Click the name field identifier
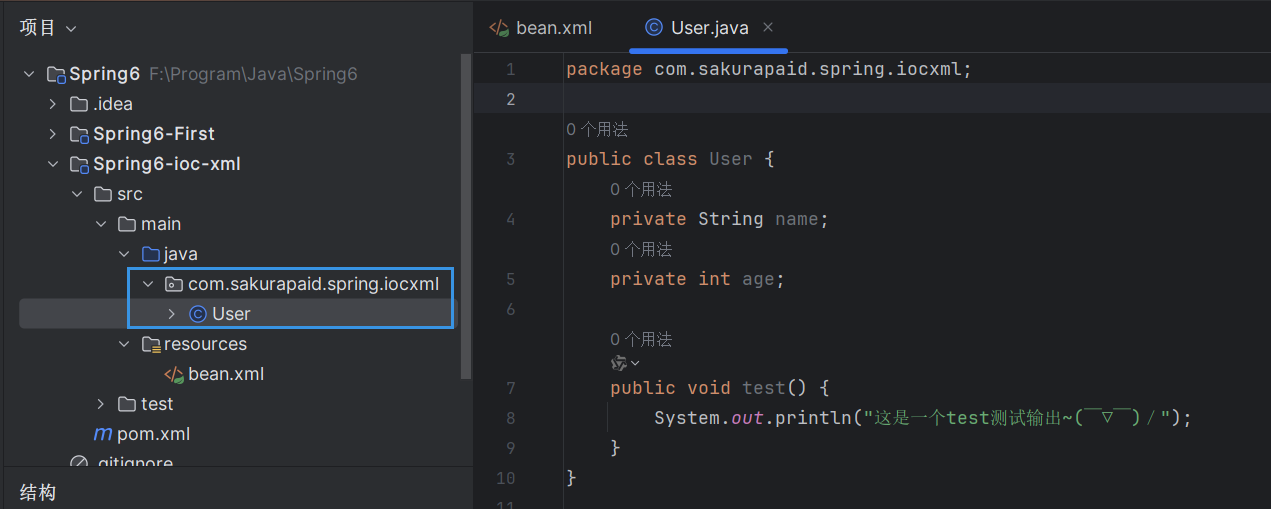Screen dimensions: 1271x509 point(797,219)
